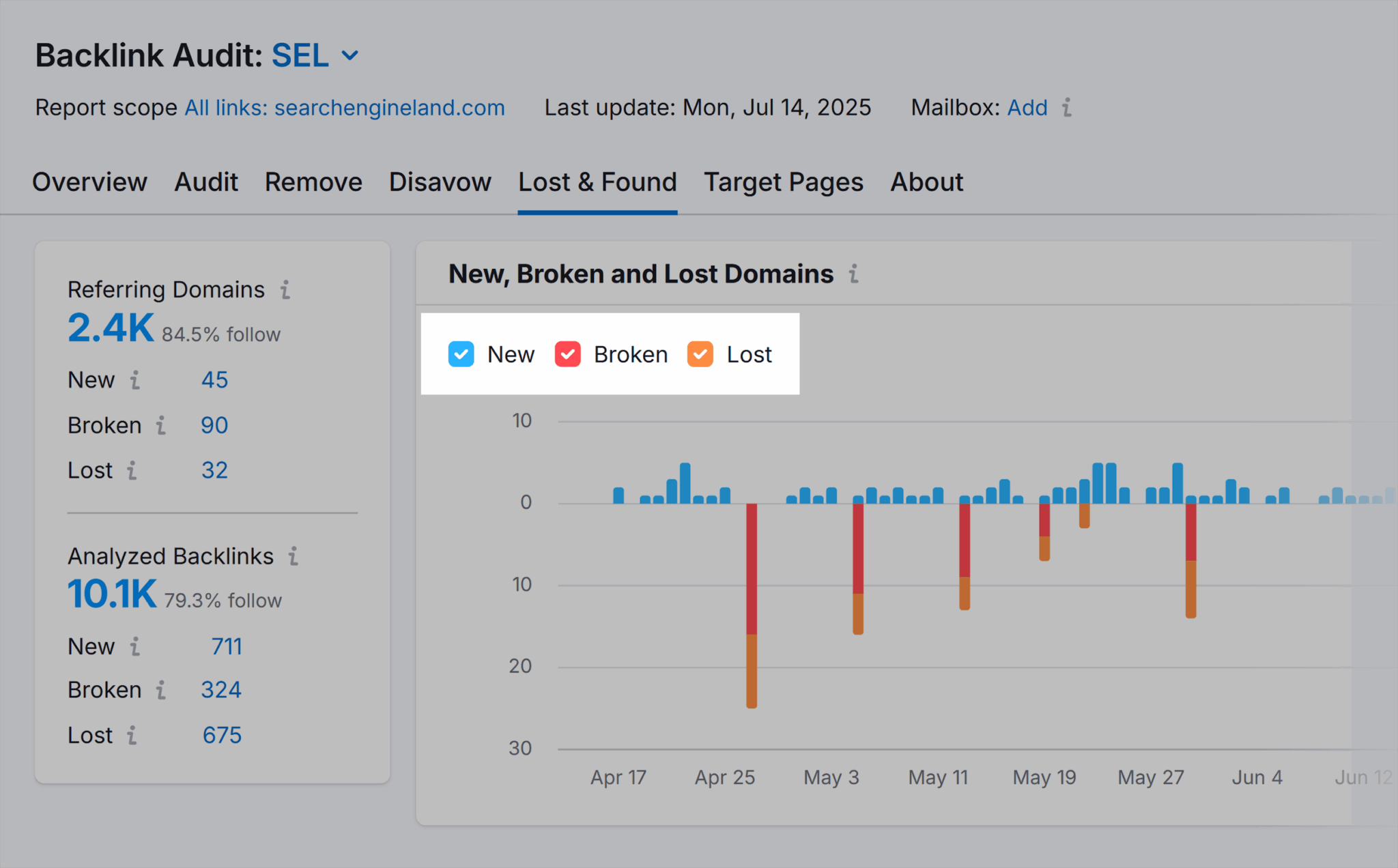This screenshot has height=868, width=1398.
Task: Go to the Target Pages tab
Action: (x=784, y=182)
